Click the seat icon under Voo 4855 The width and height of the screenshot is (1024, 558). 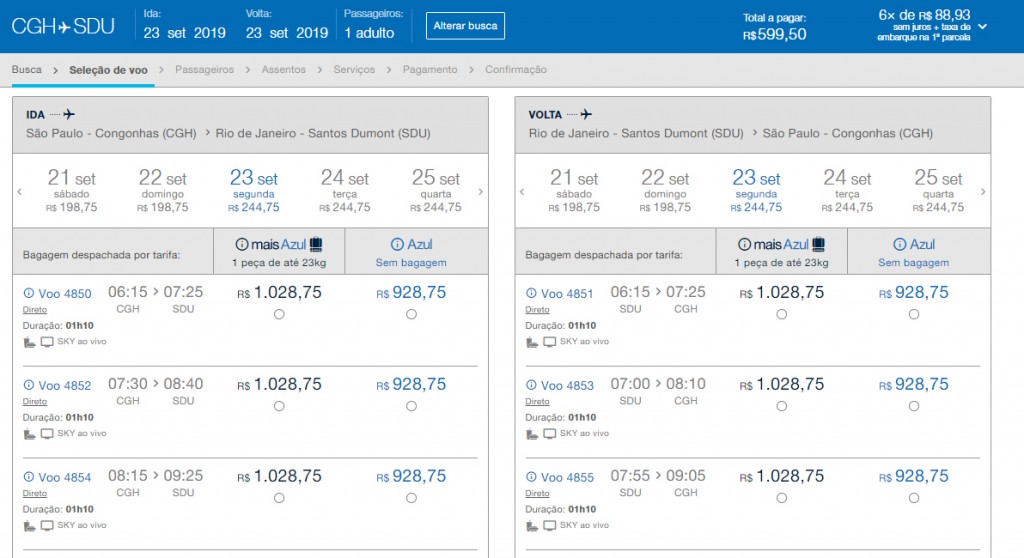click(532, 526)
